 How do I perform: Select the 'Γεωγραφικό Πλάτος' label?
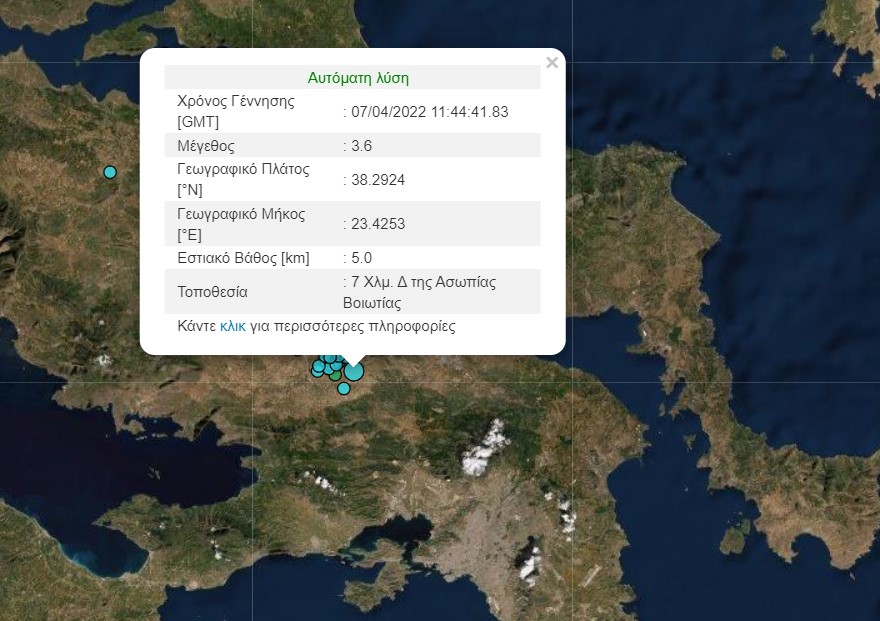click(243, 169)
